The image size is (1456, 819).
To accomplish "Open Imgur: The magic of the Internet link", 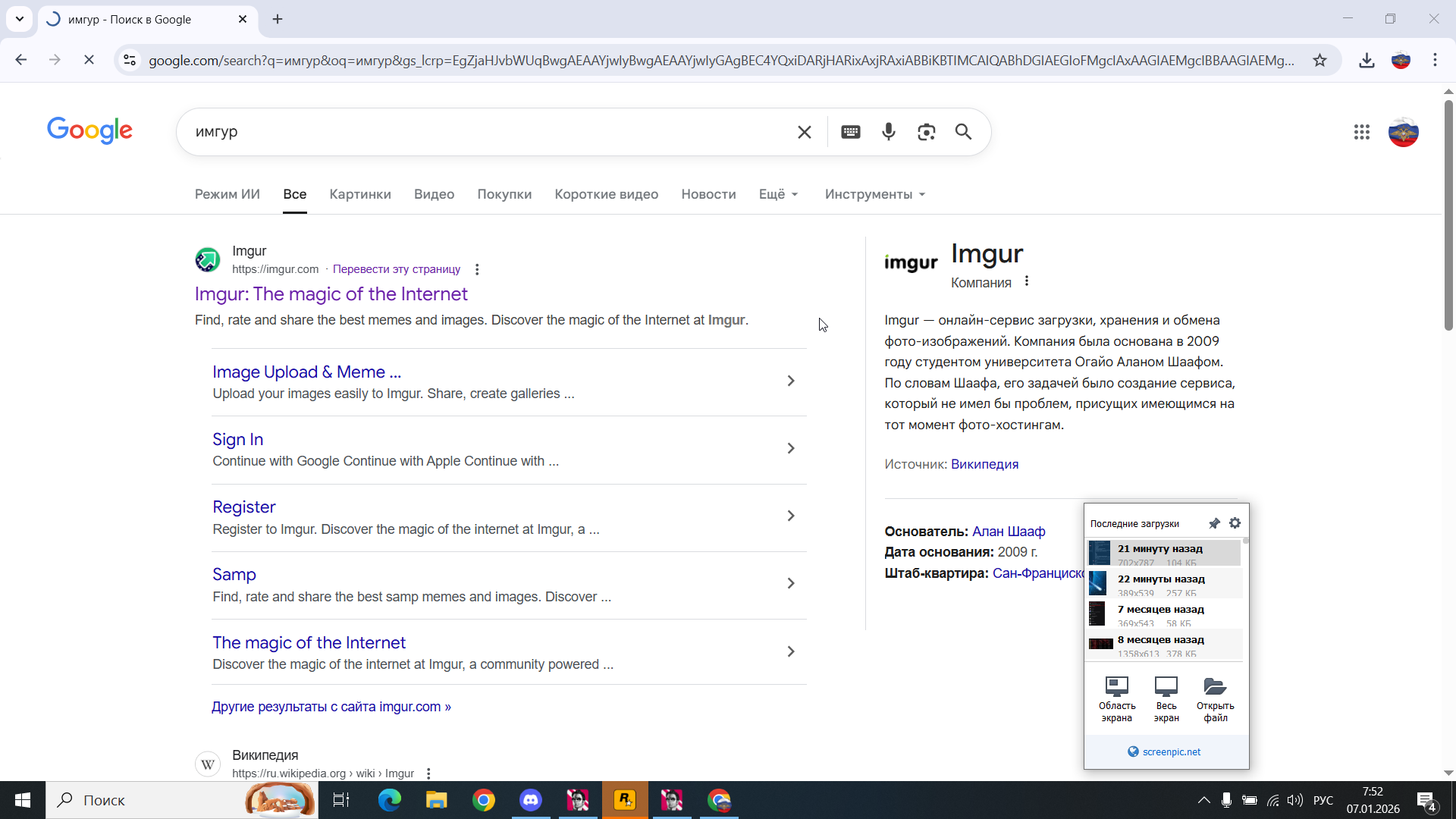I will point(331,294).
